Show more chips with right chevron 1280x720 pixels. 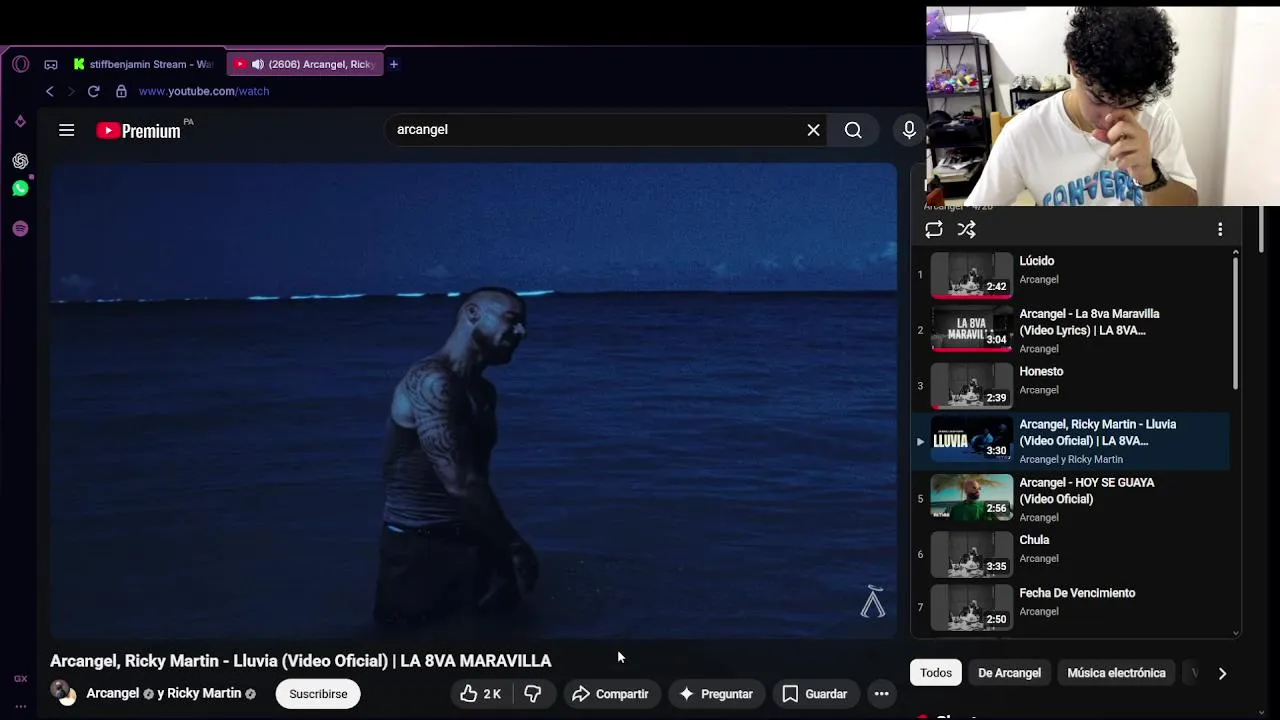[1222, 673]
